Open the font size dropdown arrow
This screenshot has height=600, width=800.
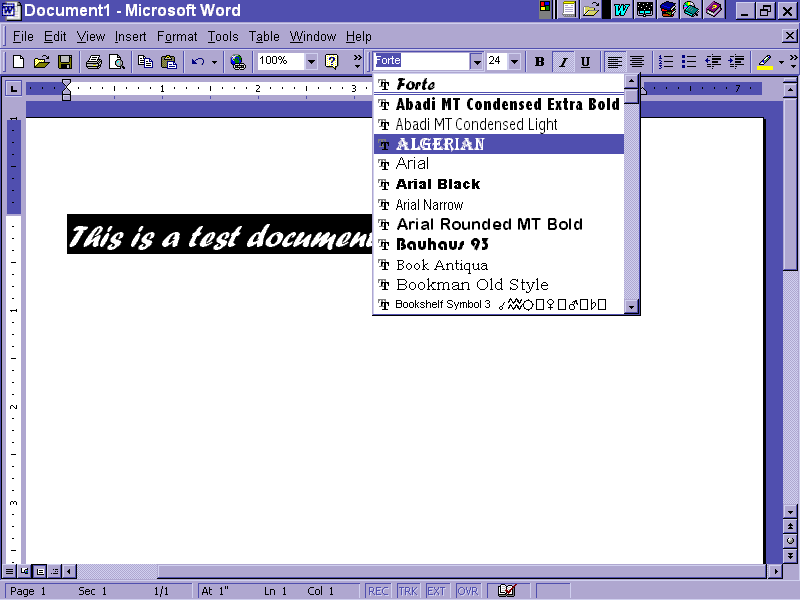pos(515,62)
